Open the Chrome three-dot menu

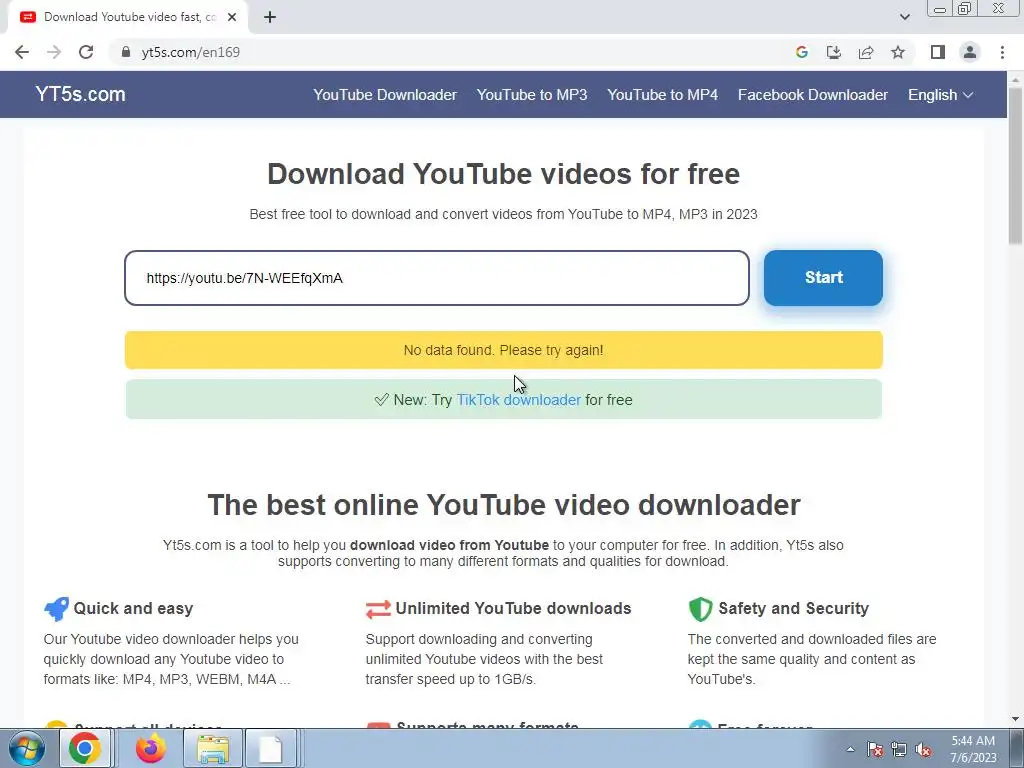point(1002,52)
